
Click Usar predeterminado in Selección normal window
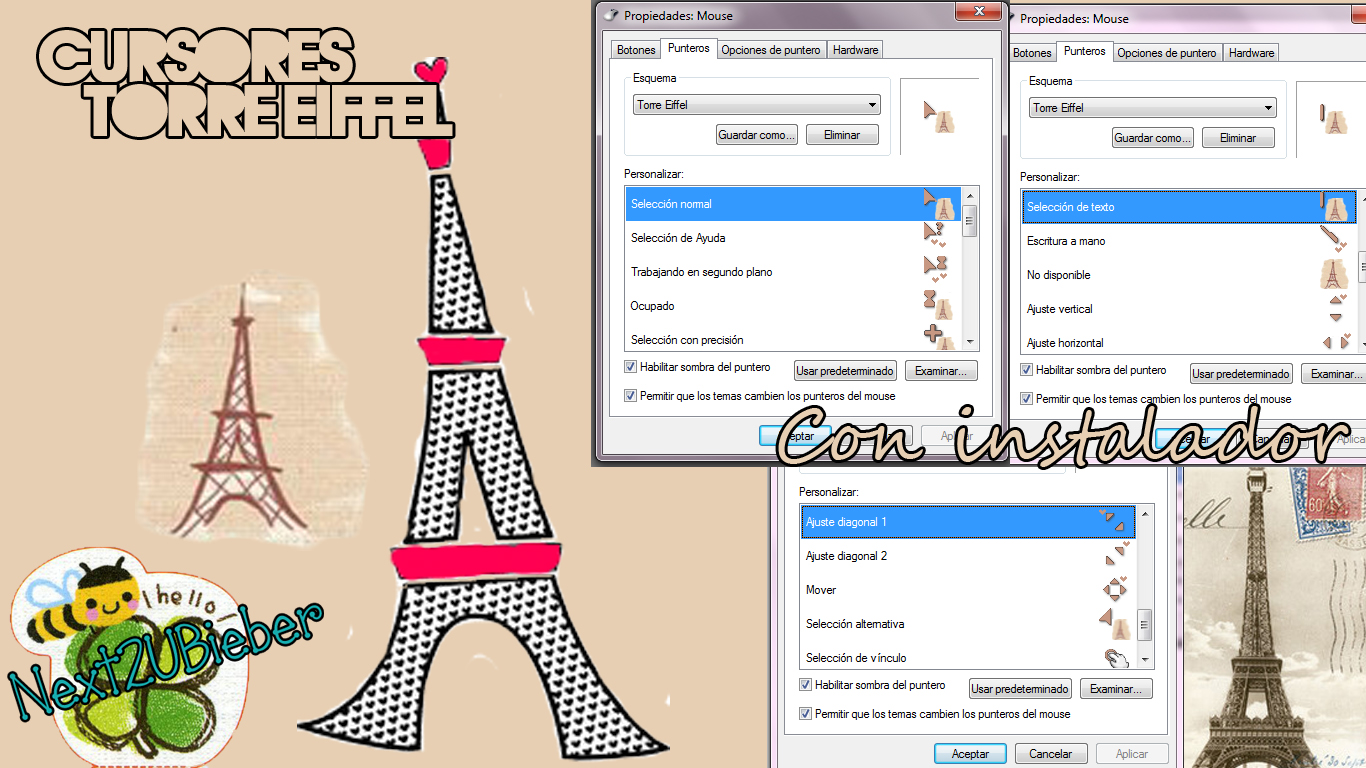[845, 371]
